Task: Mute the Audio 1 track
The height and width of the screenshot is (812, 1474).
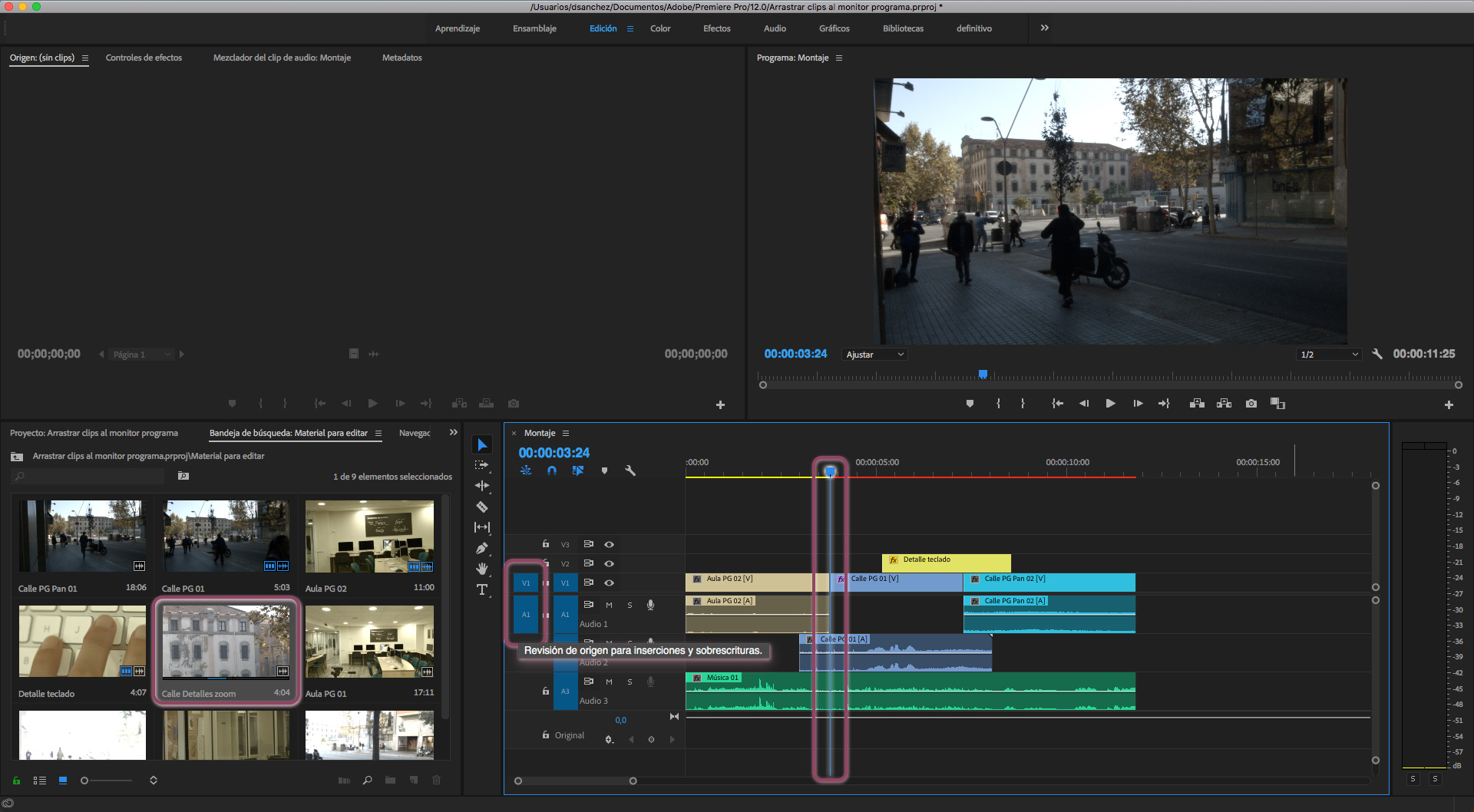Action: [609, 605]
